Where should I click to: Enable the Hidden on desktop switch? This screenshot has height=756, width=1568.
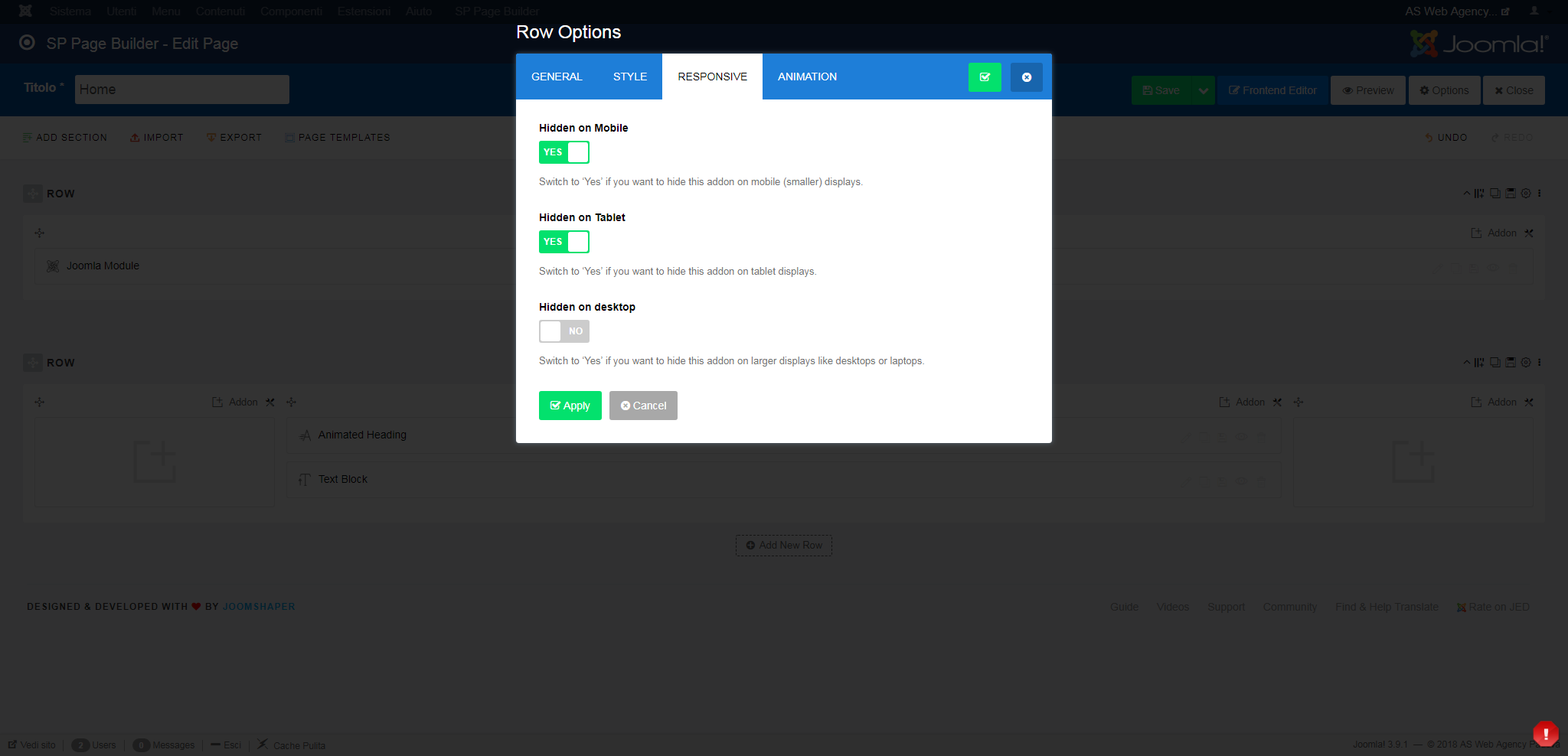[564, 331]
